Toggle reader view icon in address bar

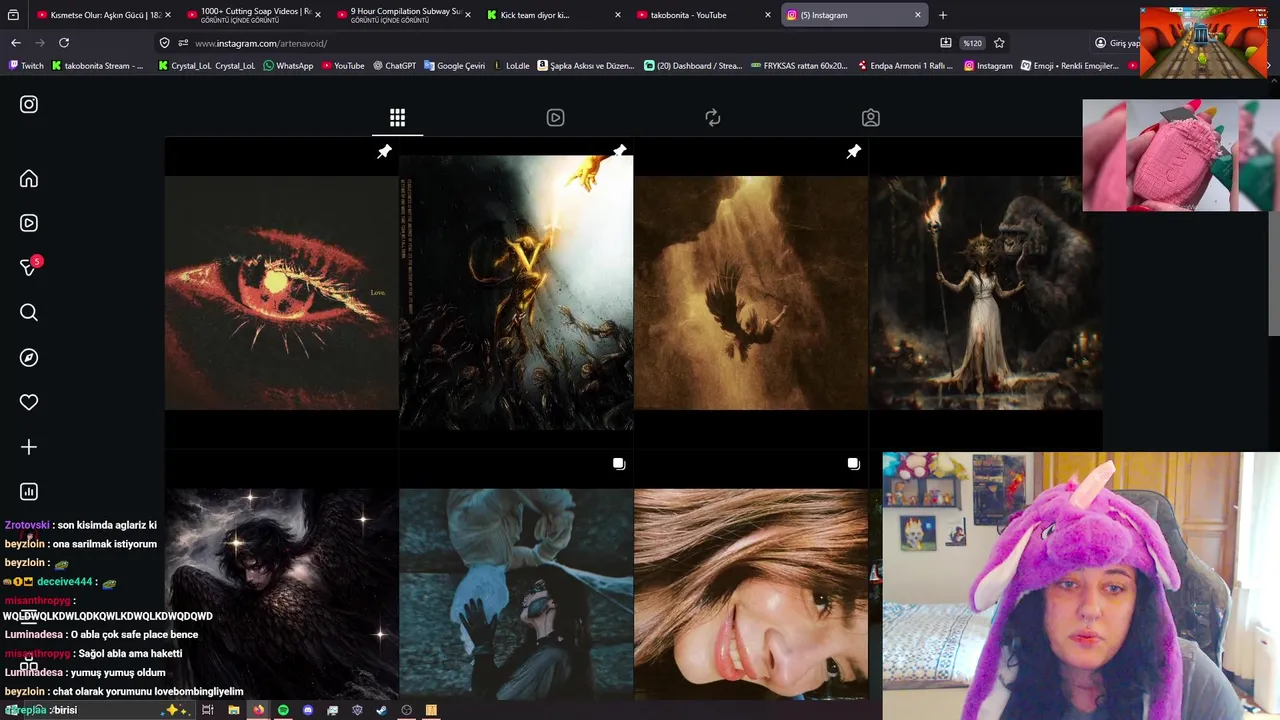point(946,43)
